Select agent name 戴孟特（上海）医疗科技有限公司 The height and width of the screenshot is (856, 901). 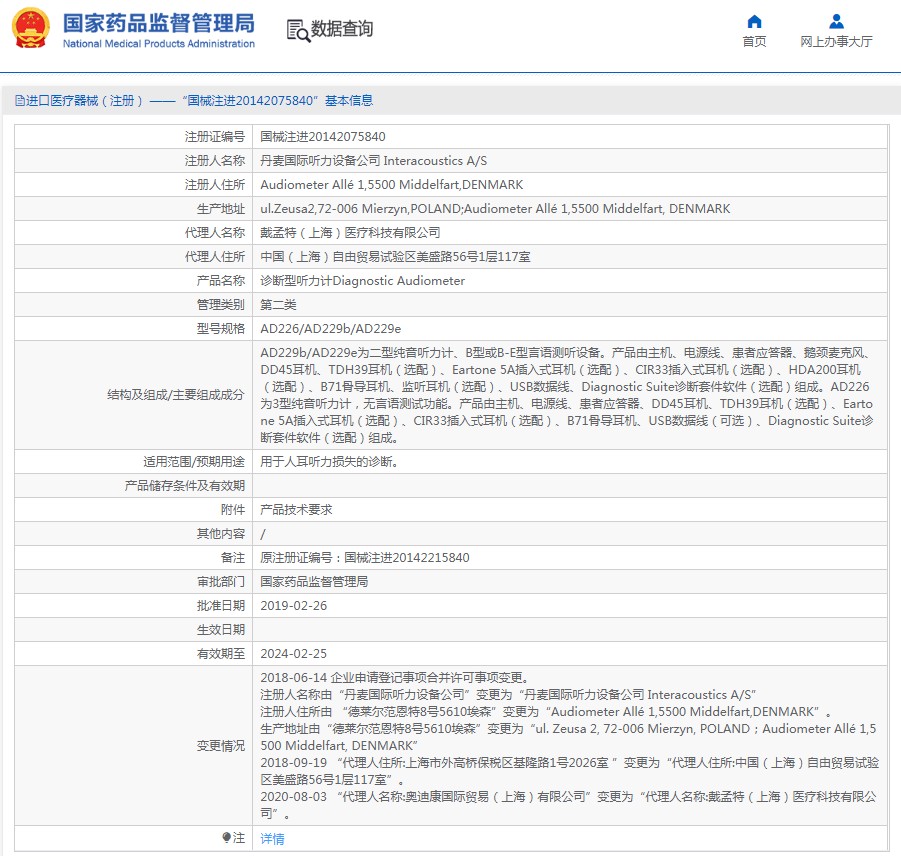pos(350,233)
